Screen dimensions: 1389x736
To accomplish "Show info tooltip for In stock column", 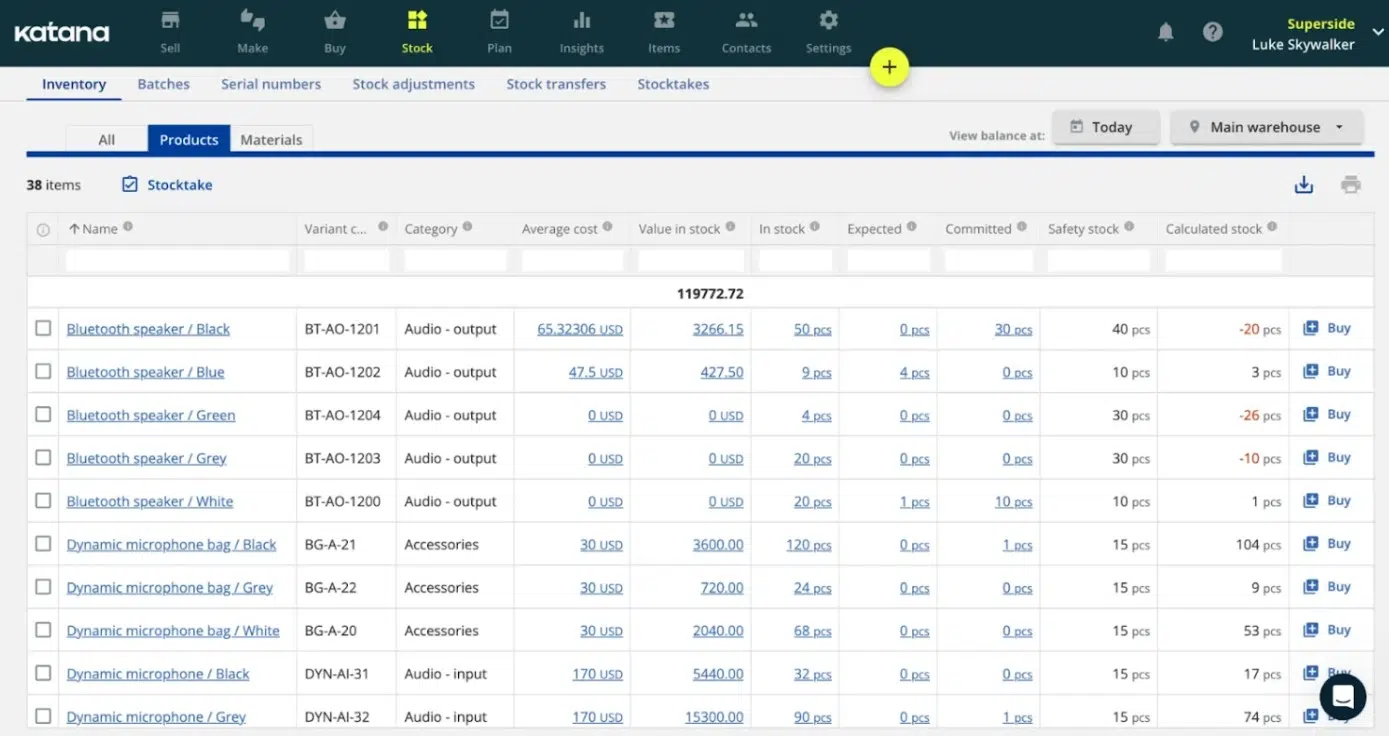I will coord(815,227).
